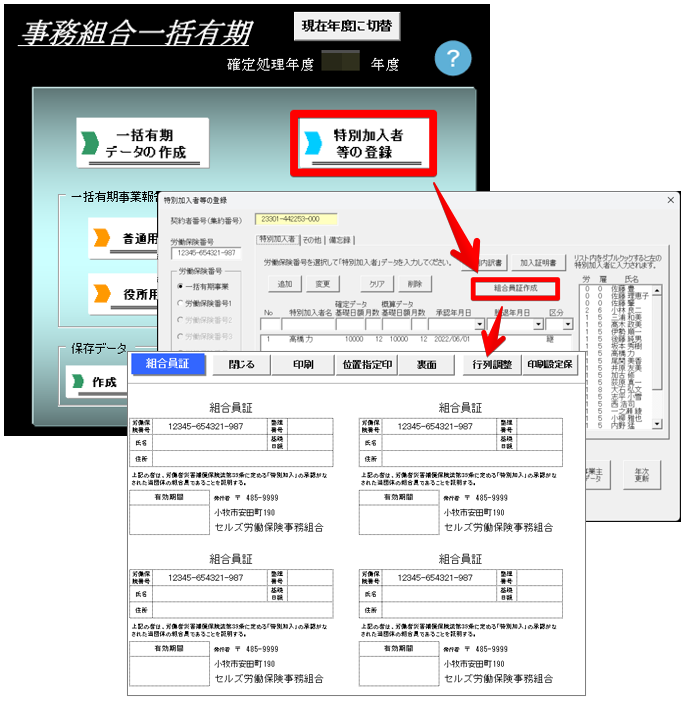Click the orange arrow beside 普通用

coord(102,238)
